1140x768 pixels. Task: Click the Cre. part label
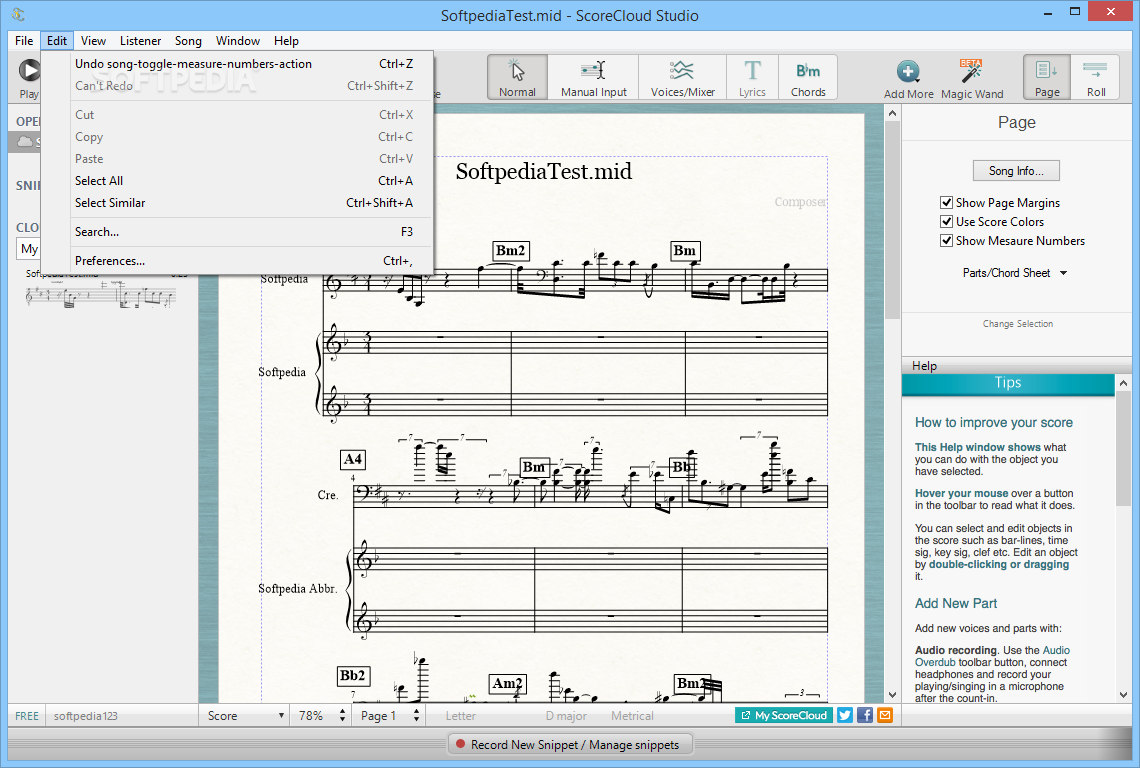(327, 495)
